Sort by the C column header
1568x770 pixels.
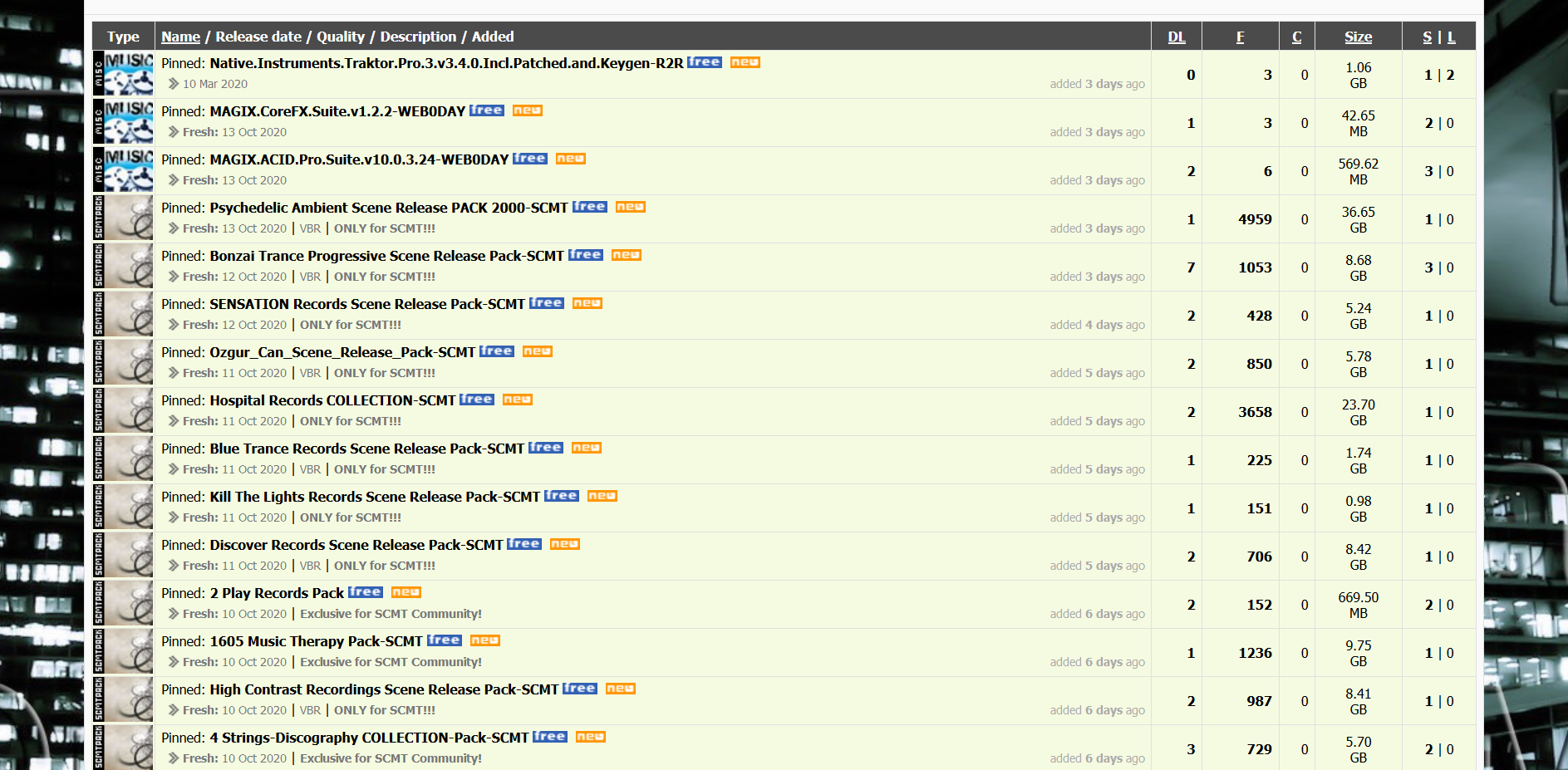coord(1297,37)
